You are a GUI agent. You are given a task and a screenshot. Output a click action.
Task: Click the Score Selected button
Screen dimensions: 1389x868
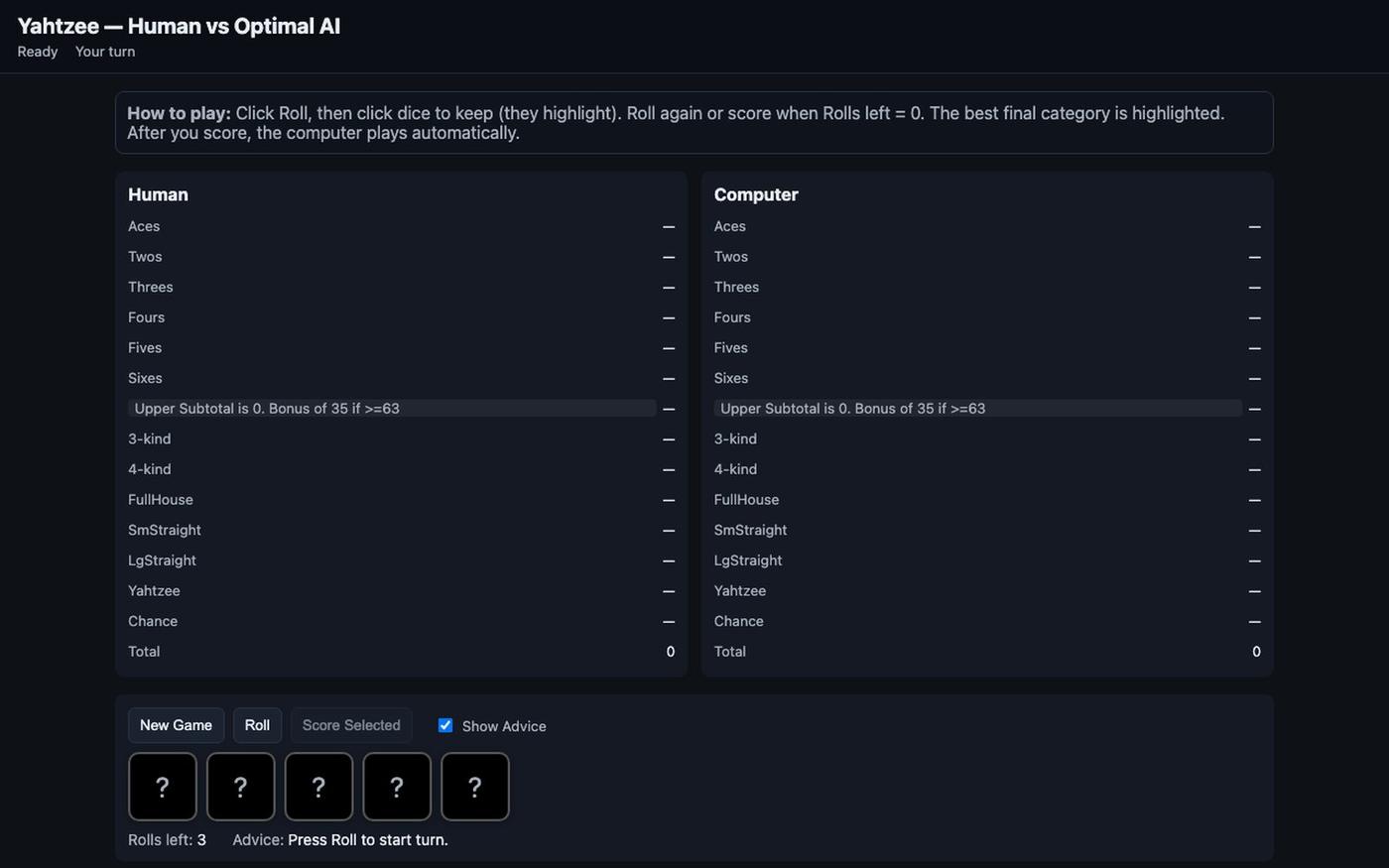pos(351,725)
